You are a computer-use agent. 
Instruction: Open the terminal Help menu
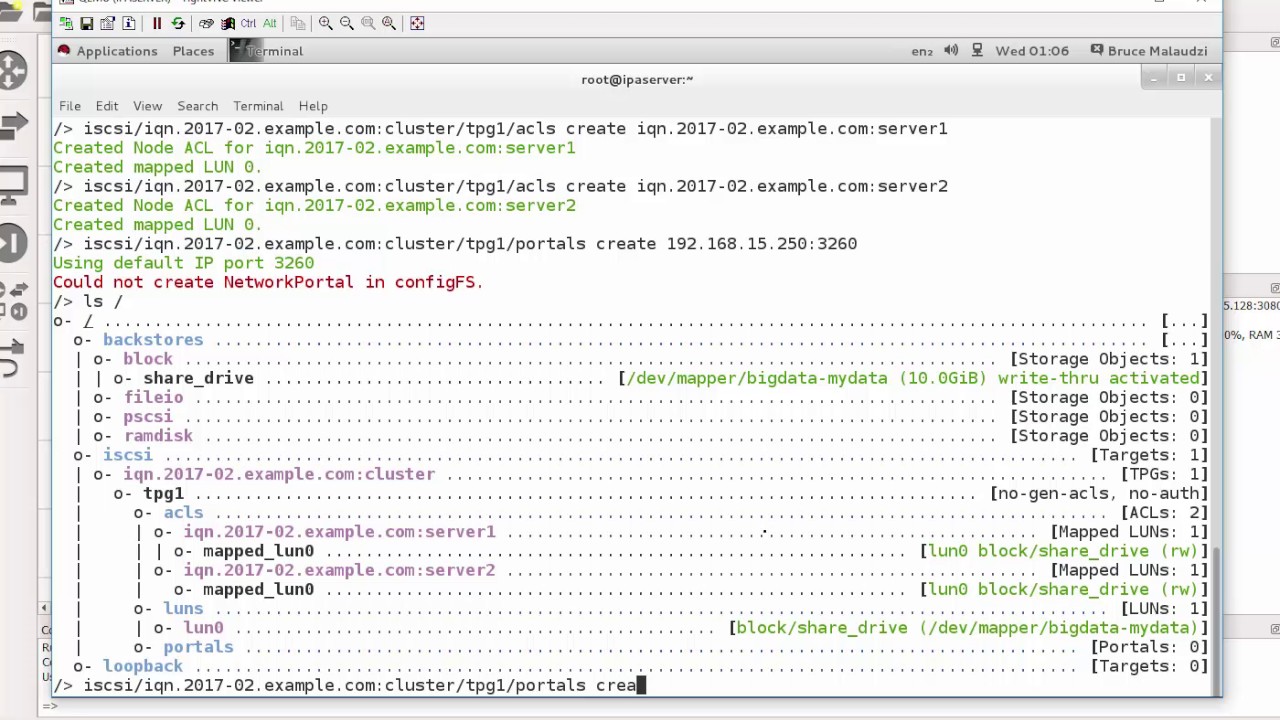pyautogui.click(x=313, y=106)
